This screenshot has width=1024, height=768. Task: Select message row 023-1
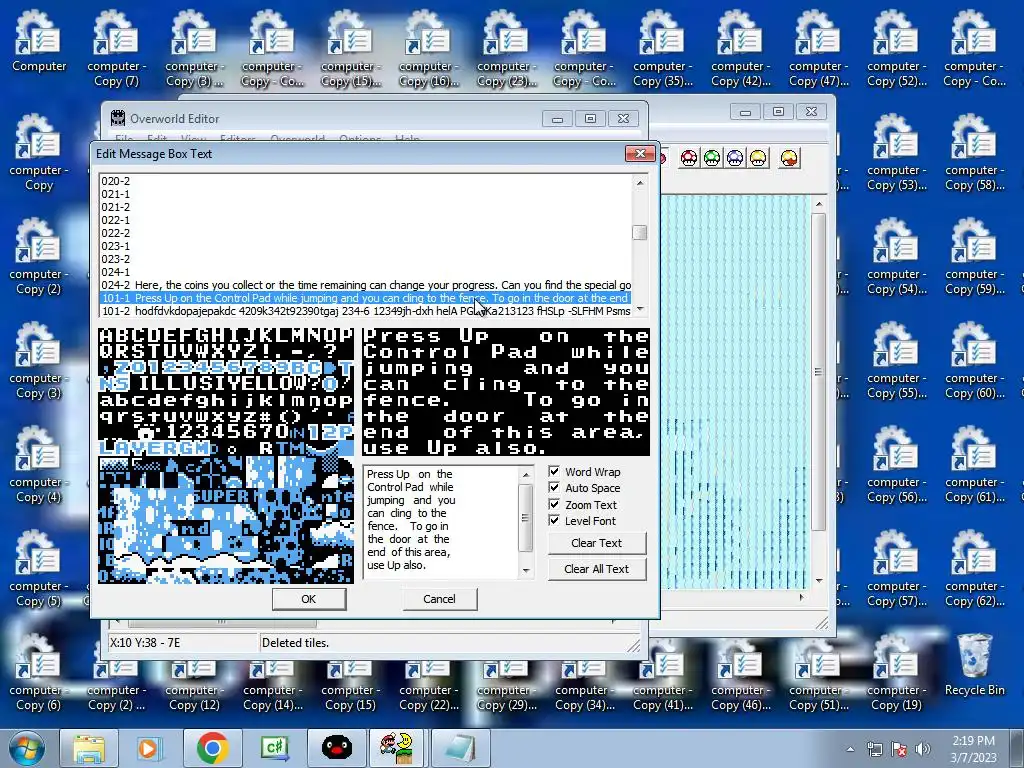pyautogui.click(x=366, y=246)
